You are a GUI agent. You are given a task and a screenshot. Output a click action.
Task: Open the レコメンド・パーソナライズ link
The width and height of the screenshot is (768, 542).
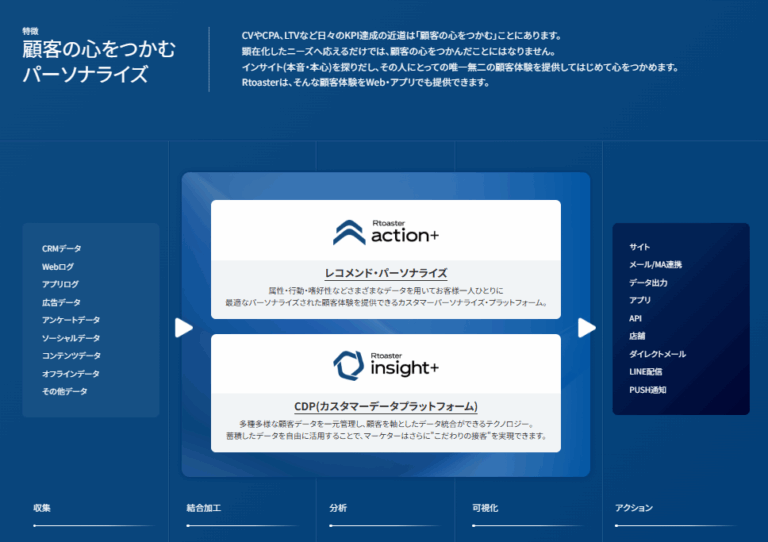click(386, 273)
